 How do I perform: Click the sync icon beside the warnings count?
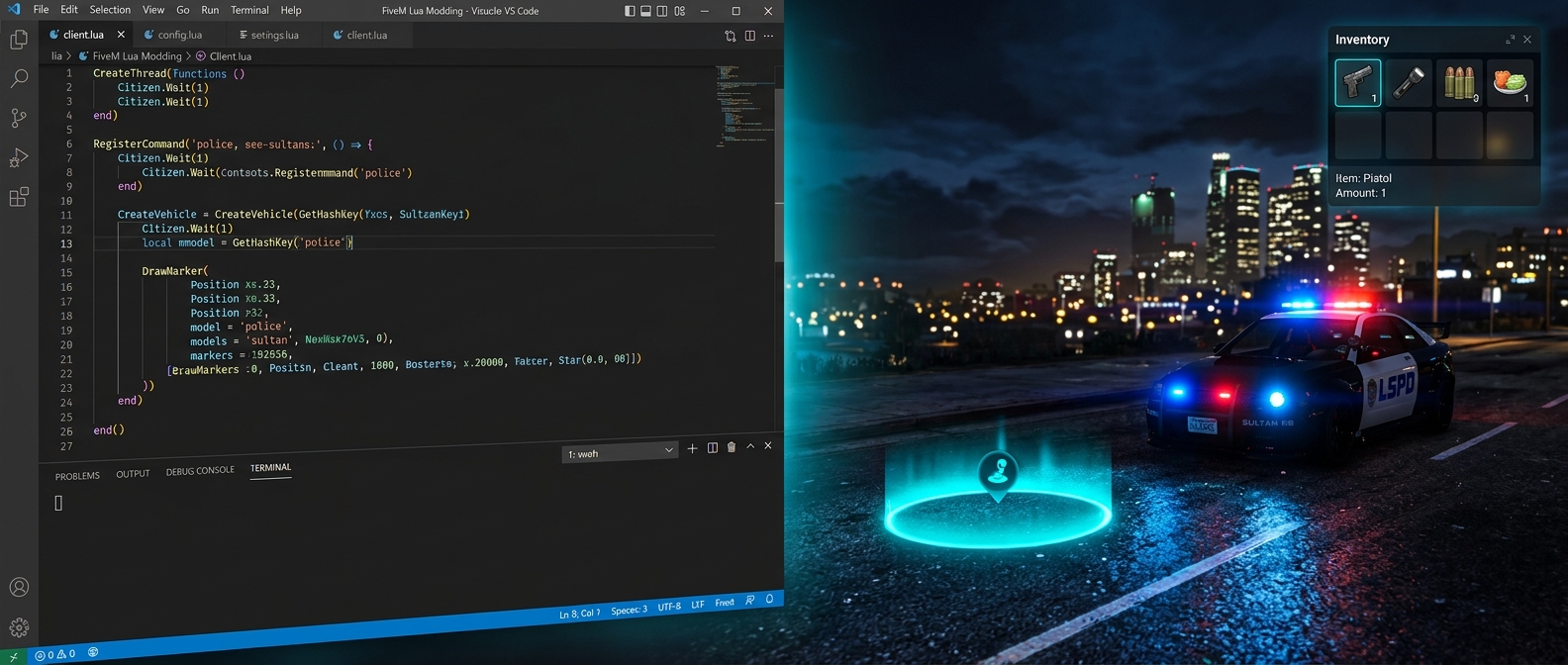pyautogui.click(x=93, y=652)
